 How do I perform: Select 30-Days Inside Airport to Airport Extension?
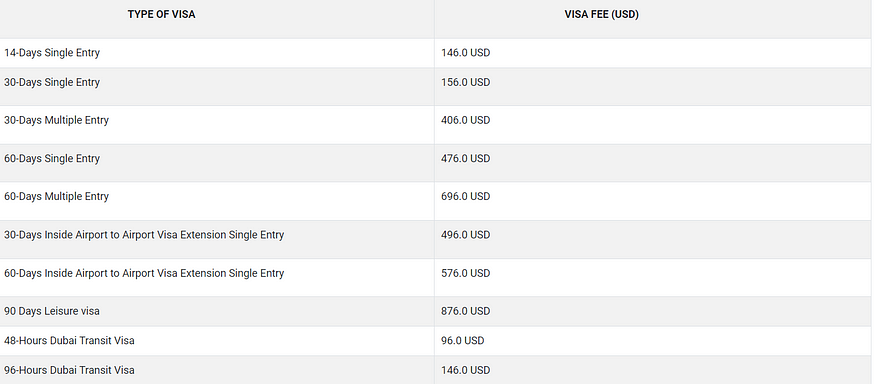(x=144, y=235)
